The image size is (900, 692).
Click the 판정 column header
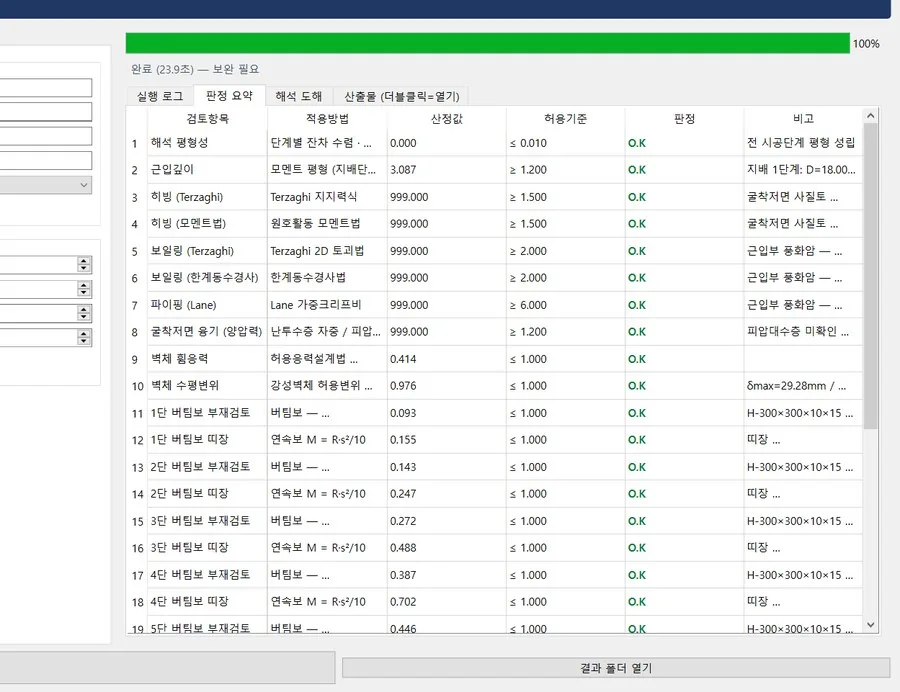[x=684, y=119]
